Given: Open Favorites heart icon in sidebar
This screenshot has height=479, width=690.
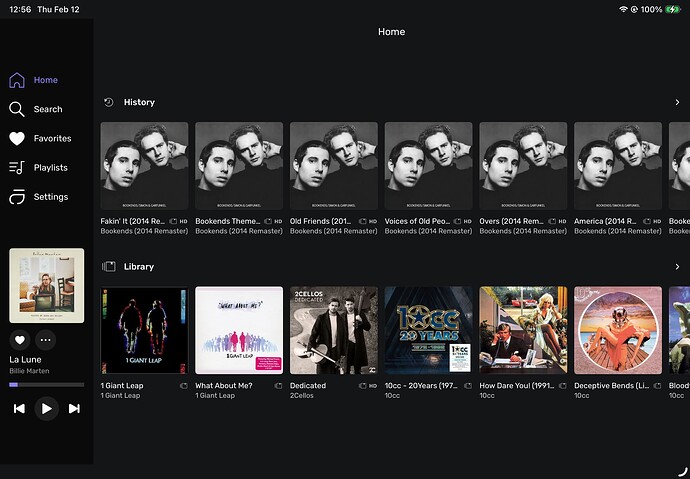Looking at the screenshot, I should (17, 139).
